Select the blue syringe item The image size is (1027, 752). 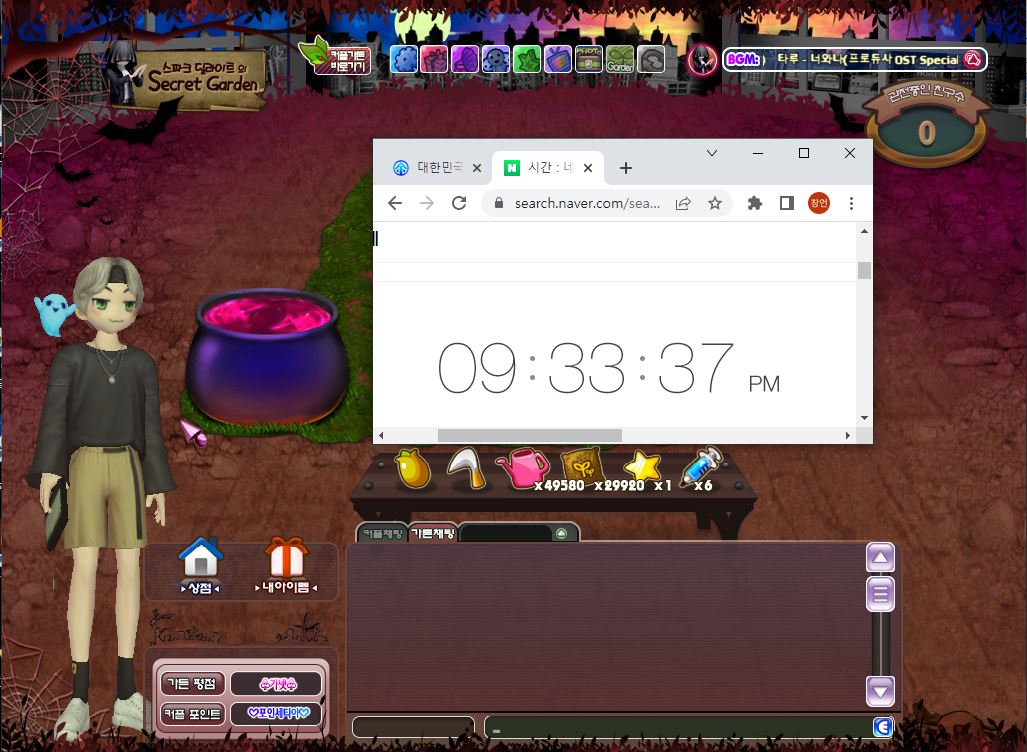(x=700, y=468)
